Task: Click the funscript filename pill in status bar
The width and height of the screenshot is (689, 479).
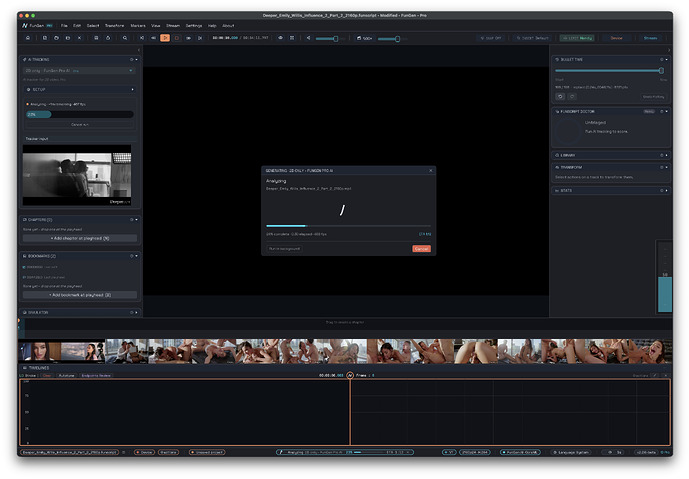Action: point(69,452)
